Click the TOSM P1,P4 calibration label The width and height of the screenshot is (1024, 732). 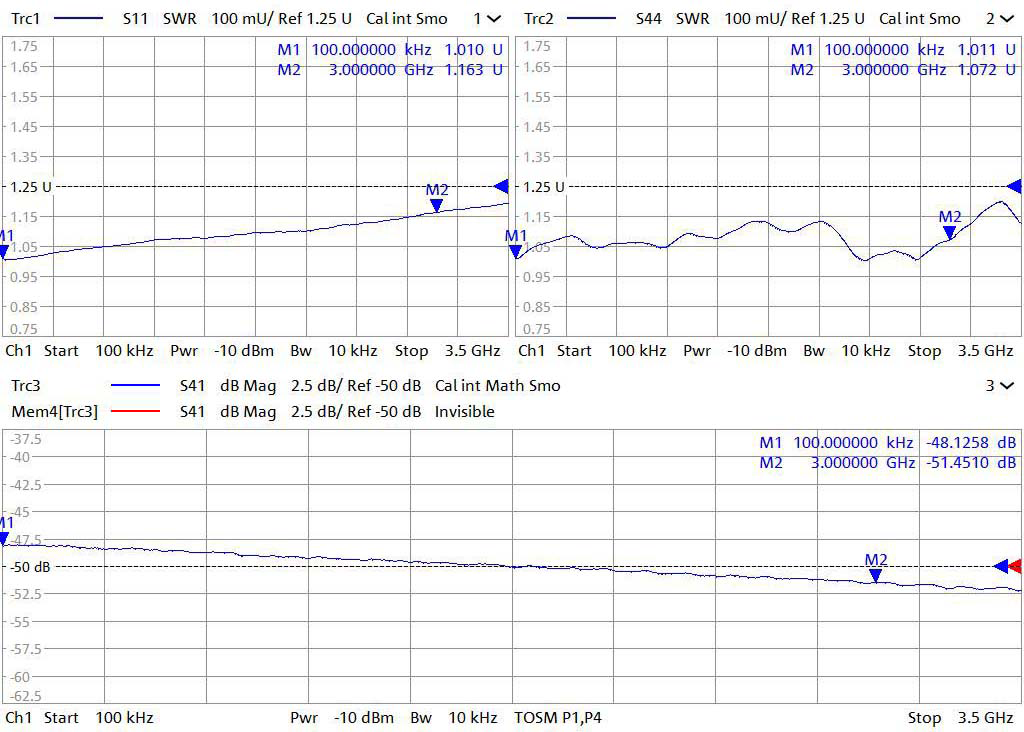pyautogui.click(x=558, y=718)
